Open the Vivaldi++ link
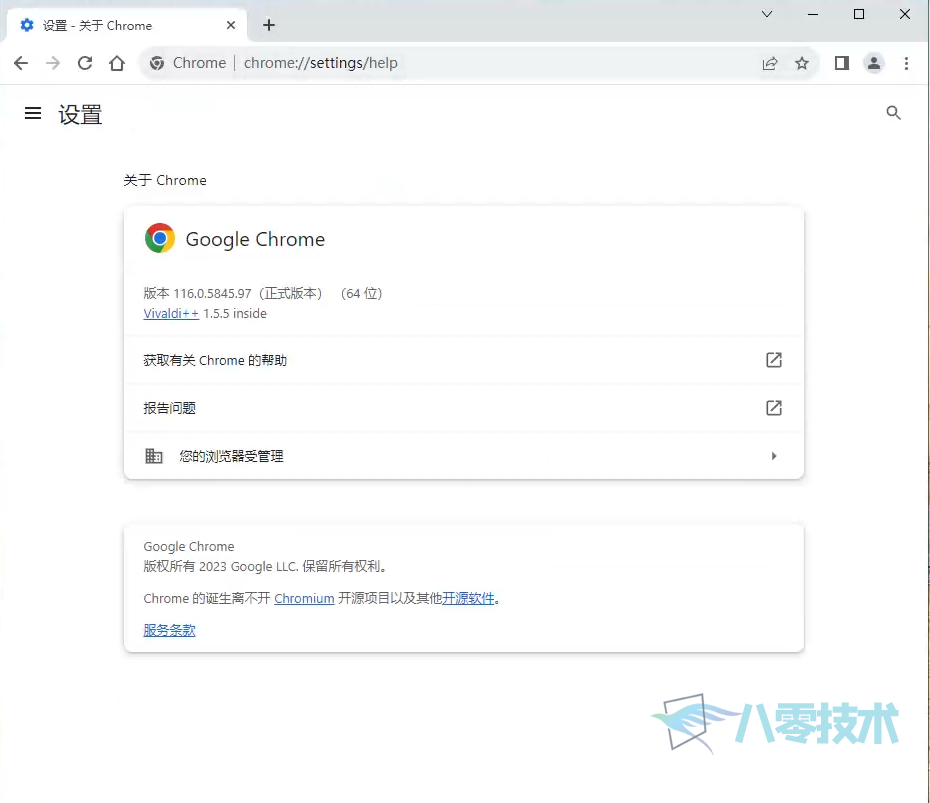The image size is (930, 803). (171, 313)
